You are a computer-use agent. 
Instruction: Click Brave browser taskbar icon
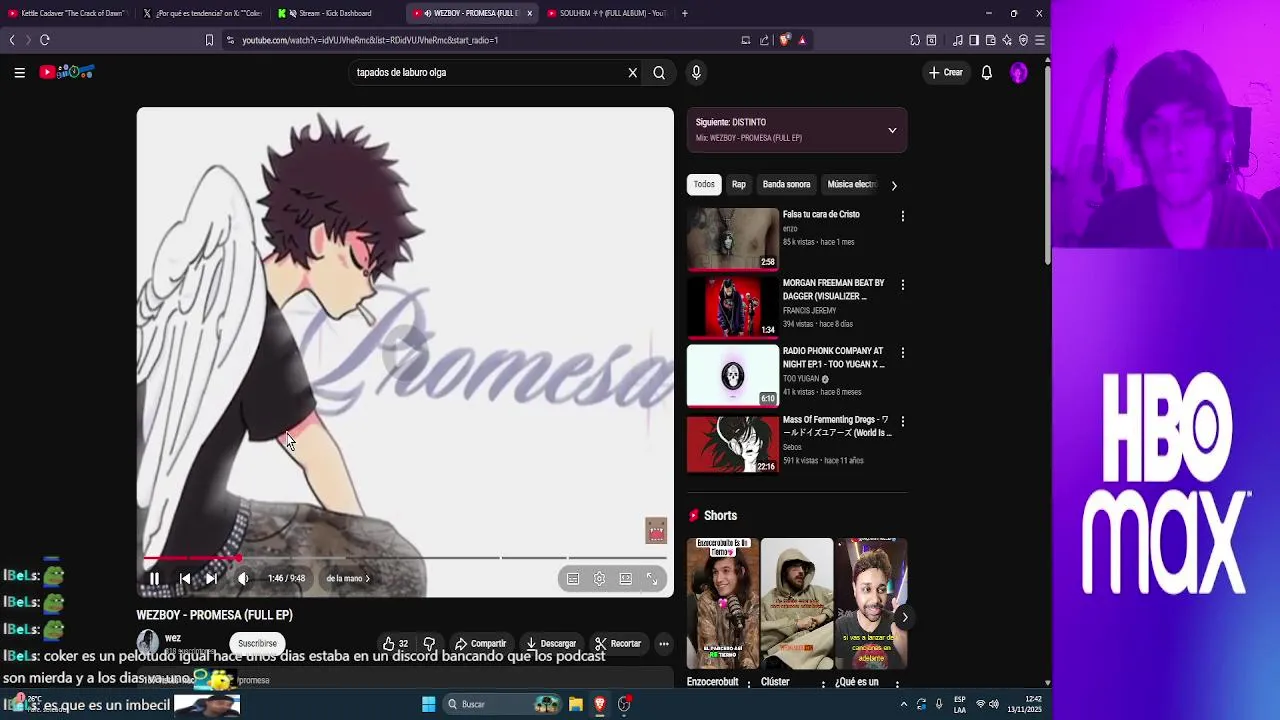600,704
